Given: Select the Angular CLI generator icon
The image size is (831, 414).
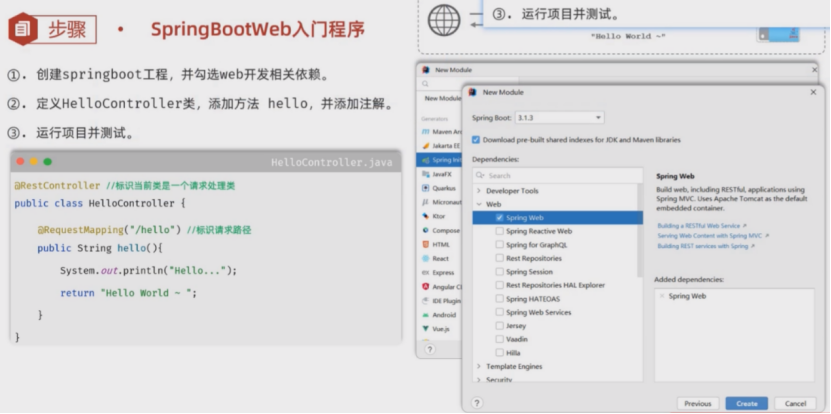Looking at the screenshot, I should 426,287.
